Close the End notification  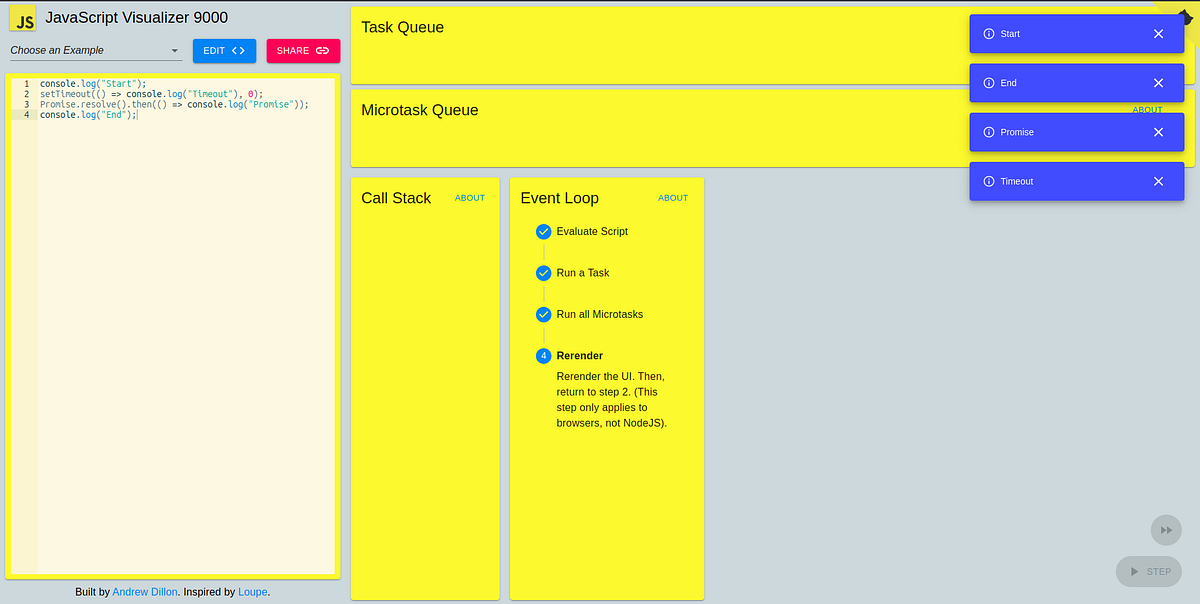1158,83
